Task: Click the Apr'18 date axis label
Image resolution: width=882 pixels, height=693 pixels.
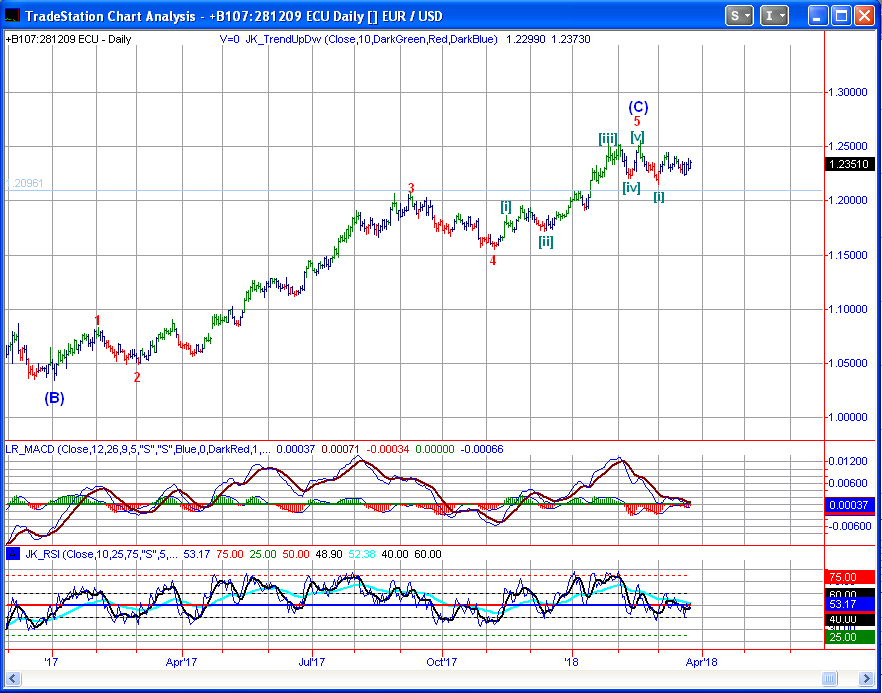Action: pyautogui.click(x=702, y=662)
